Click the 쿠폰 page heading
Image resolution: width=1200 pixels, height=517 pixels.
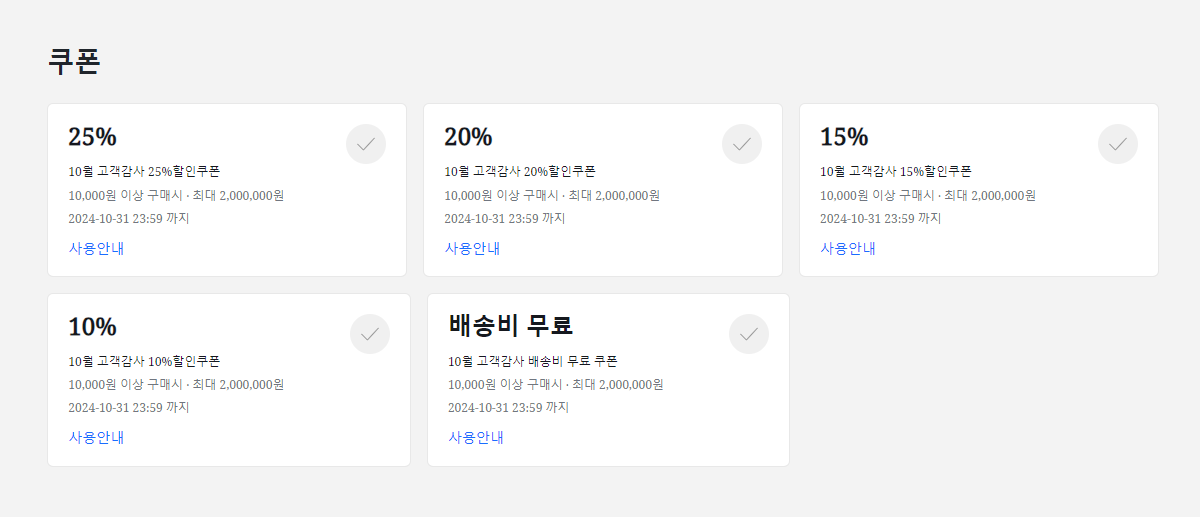pos(74,61)
